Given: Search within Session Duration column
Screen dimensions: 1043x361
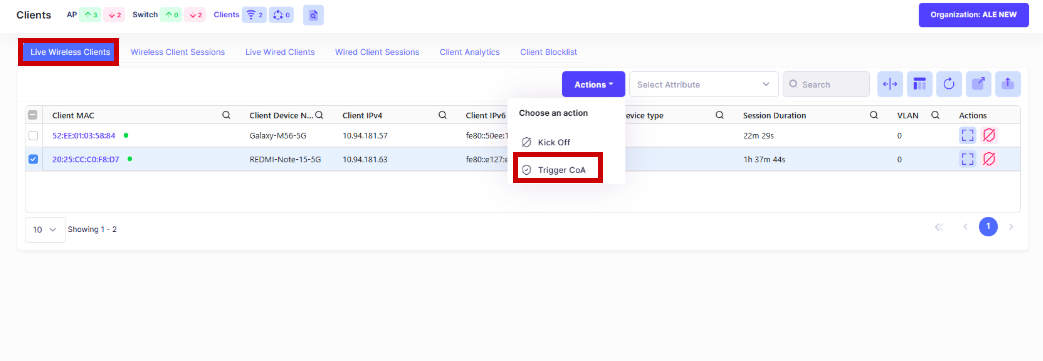Looking at the screenshot, I should [874, 115].
